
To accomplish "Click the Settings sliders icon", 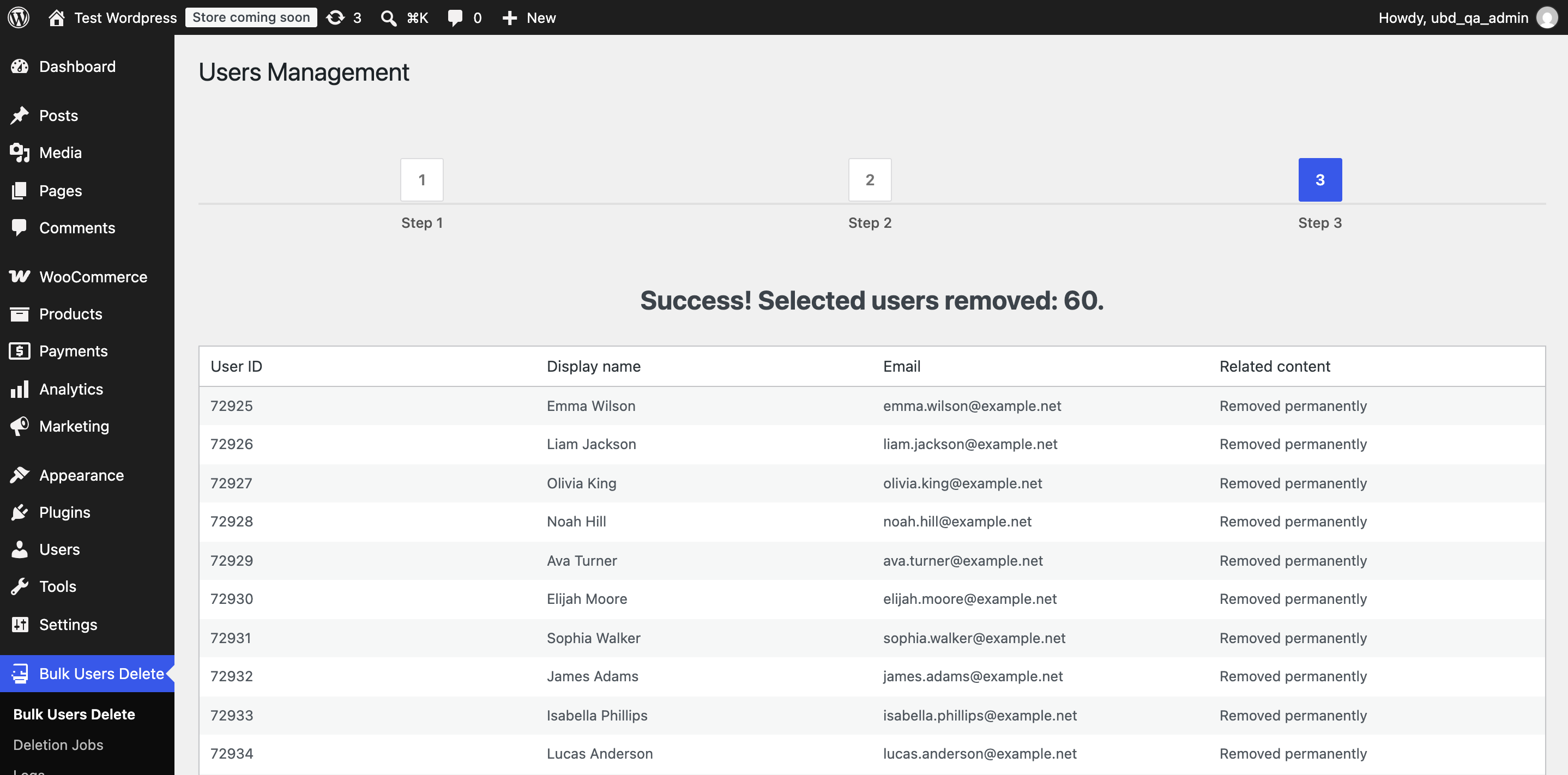I will [20, 624].
